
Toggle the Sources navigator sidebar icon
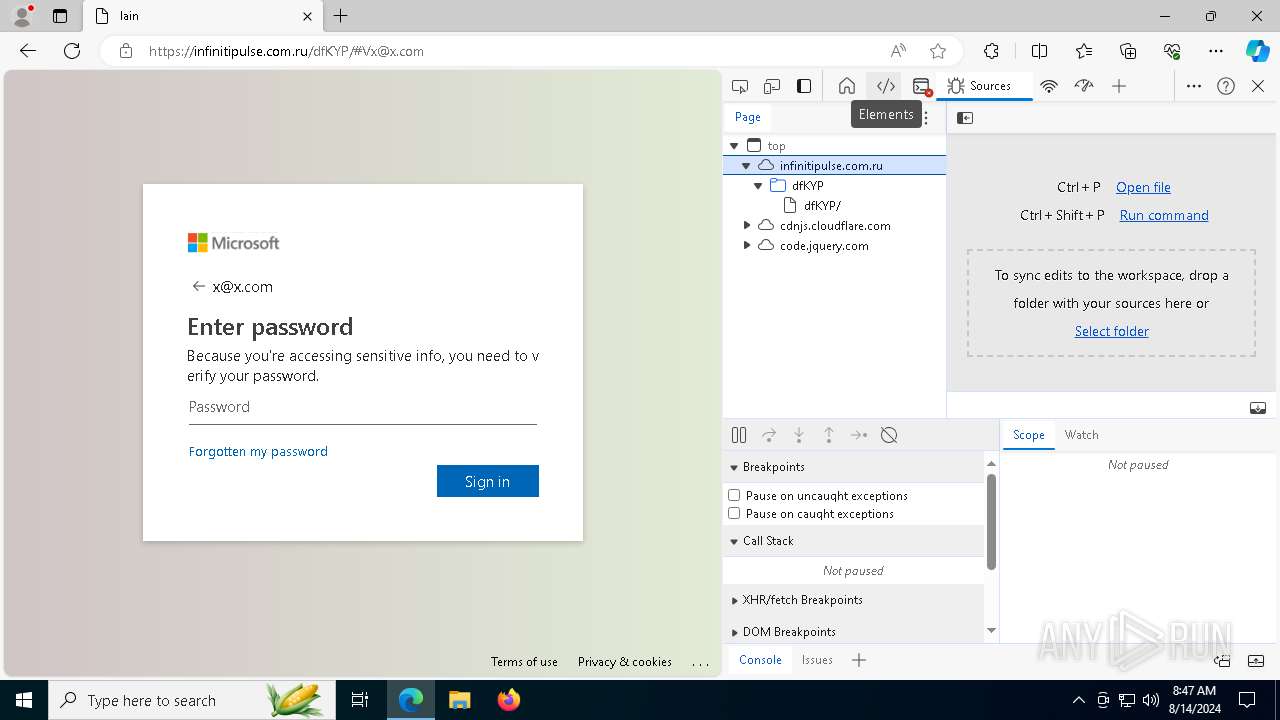965,118
